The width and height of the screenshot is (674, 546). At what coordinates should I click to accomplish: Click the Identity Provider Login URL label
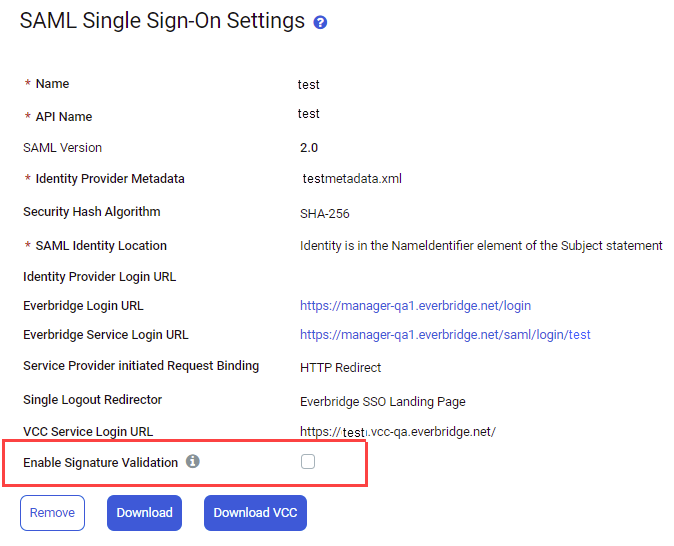(x=99, y=276)
